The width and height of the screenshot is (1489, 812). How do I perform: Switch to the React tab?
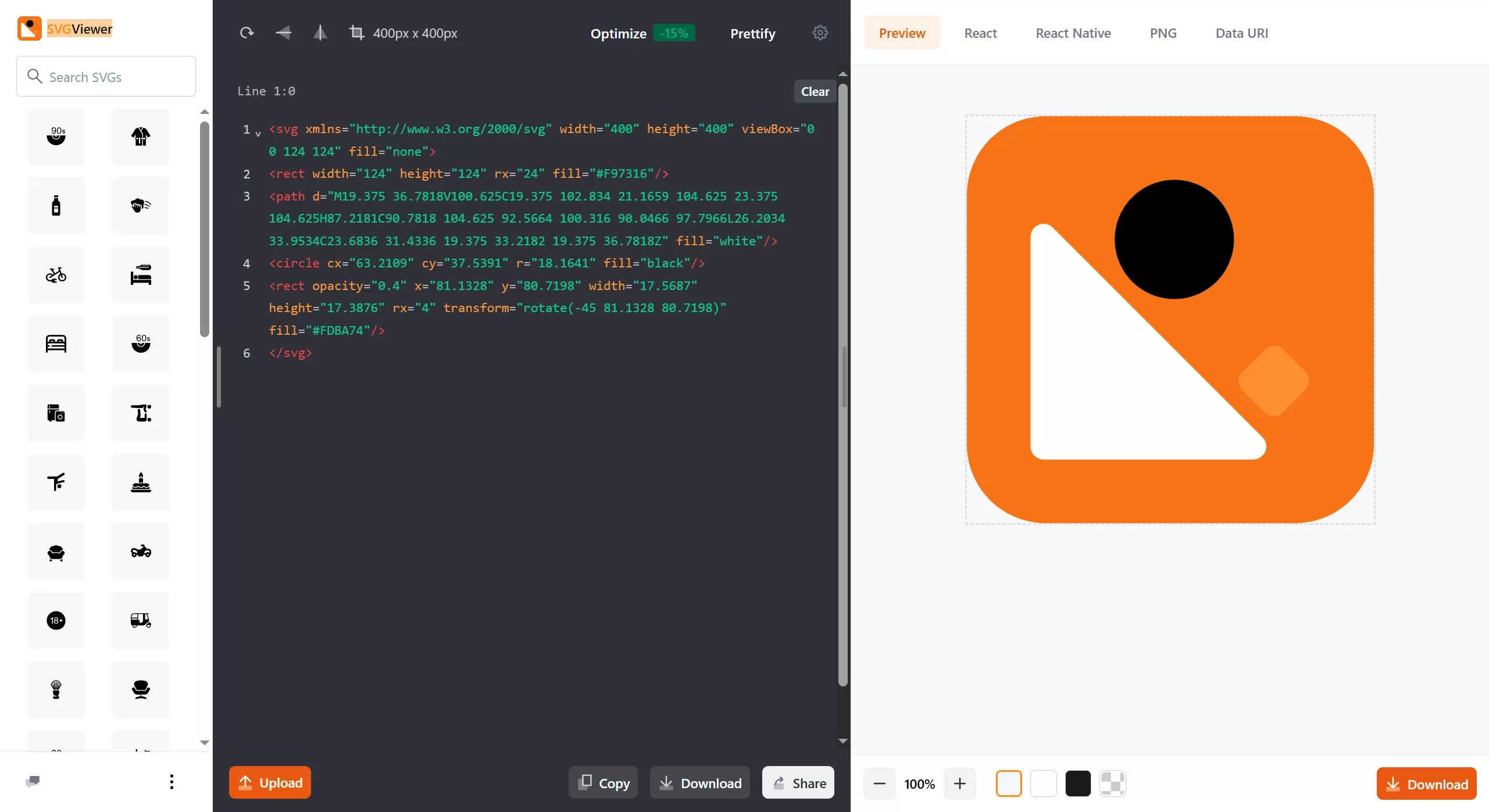pyautogui.click(x=981, y=33)
